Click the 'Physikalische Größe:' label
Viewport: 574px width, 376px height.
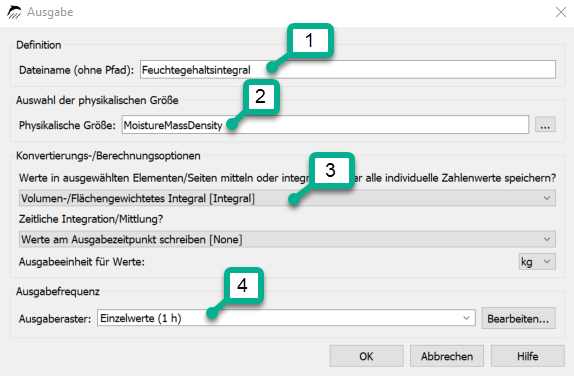click(x=67, y=125)
